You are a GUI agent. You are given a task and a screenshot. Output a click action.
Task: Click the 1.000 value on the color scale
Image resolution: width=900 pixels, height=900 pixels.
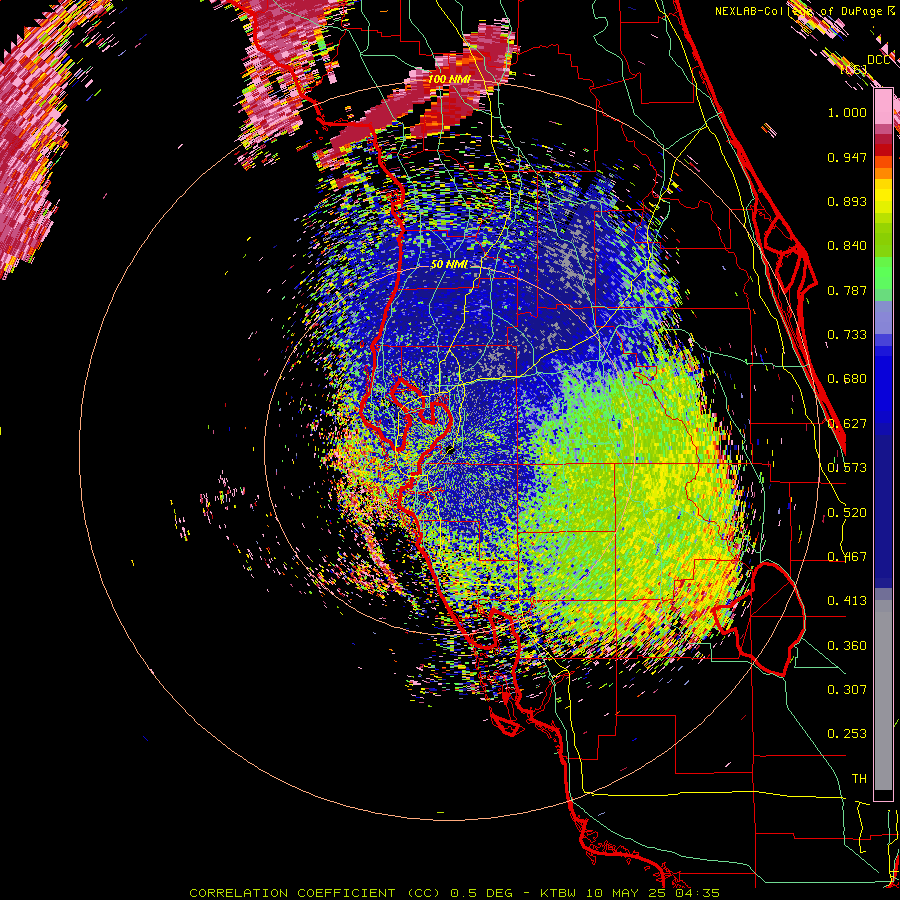point(847,112)
